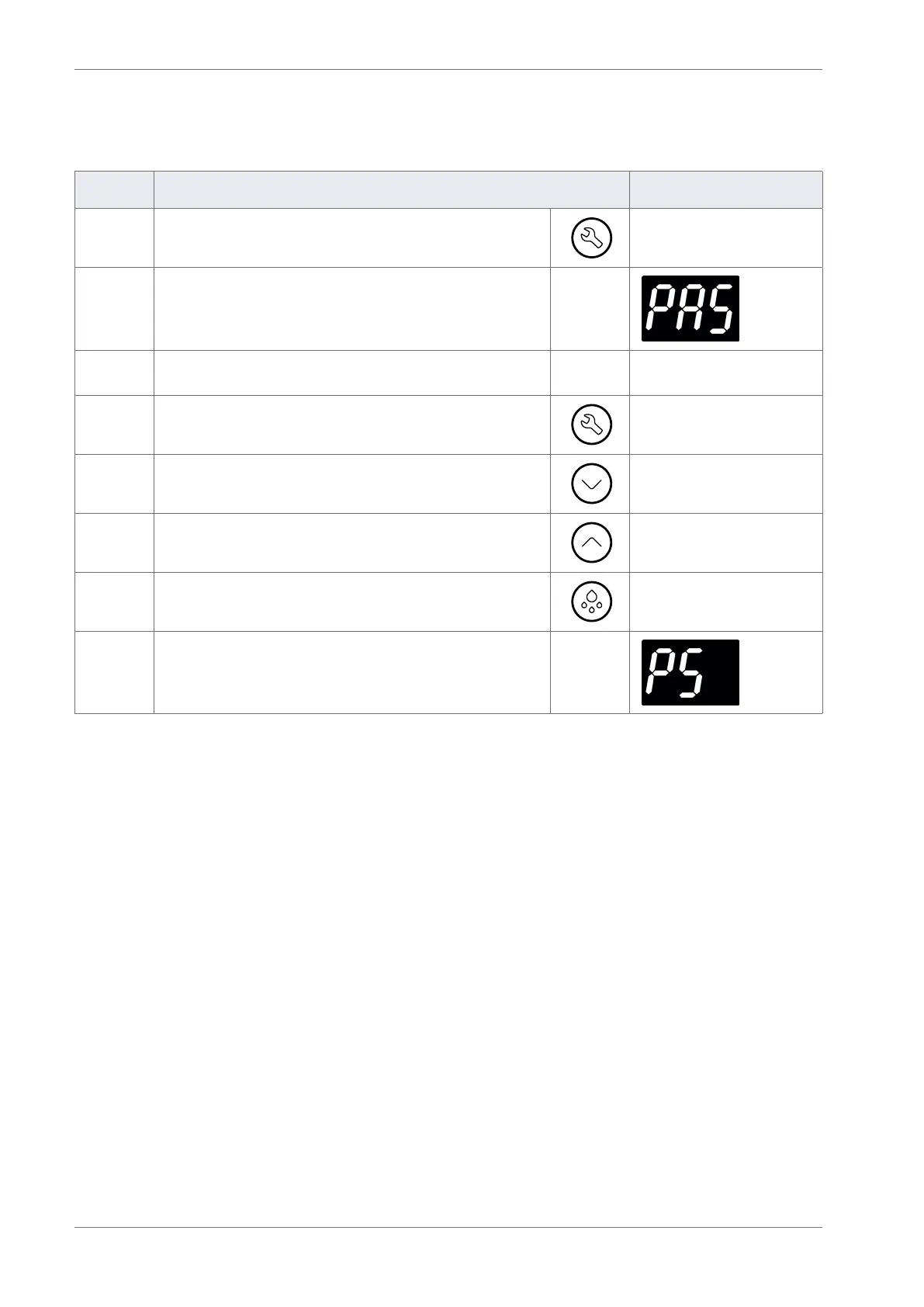924x1307 pixels.
Task: Select the circled down chevron icon
Action: 591,484
